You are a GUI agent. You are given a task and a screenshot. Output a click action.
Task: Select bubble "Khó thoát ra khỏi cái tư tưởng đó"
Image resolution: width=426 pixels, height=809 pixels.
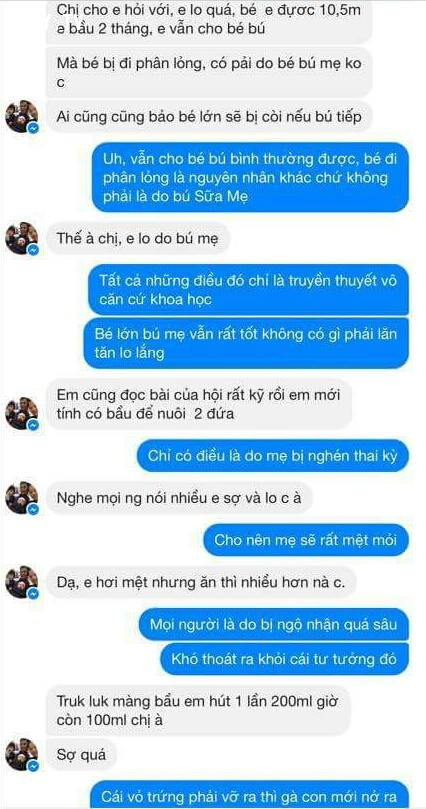(x=284, y=659)
